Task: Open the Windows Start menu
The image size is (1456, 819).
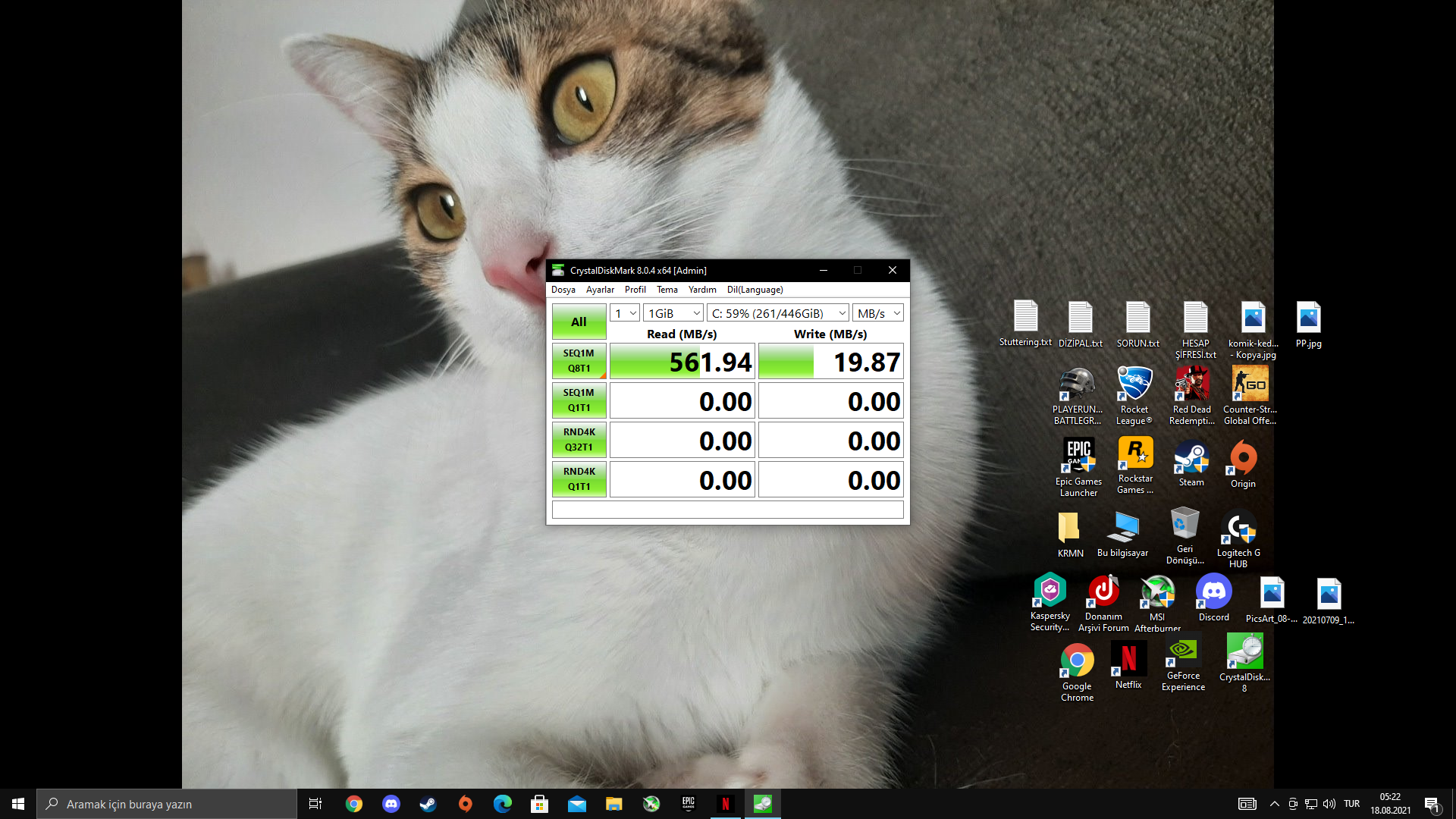Action: [x=18, y=804]
